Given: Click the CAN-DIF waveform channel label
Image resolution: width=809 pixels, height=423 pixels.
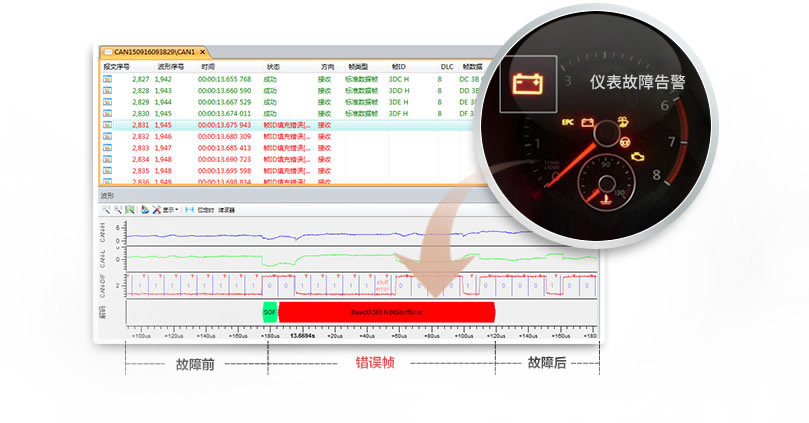Looking at the screenshot, I should pyautogui.click(x=103, y=287).
